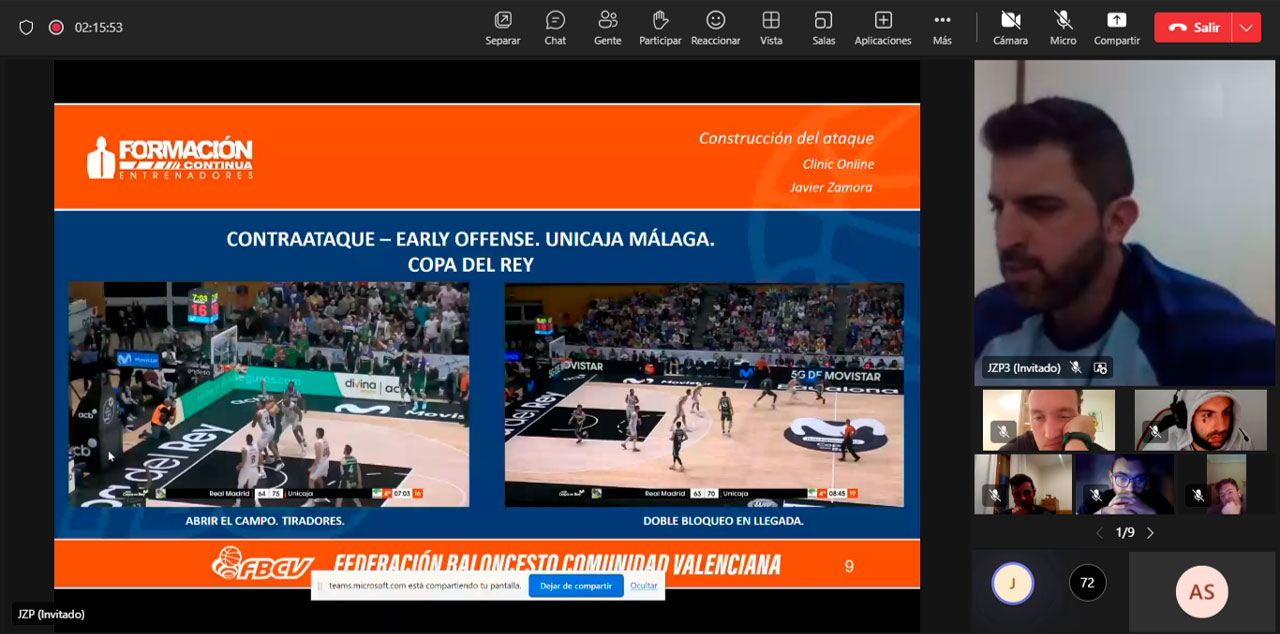Click the Ocultar link
This screenshot has height=634, width=1280.
point(644,586)
